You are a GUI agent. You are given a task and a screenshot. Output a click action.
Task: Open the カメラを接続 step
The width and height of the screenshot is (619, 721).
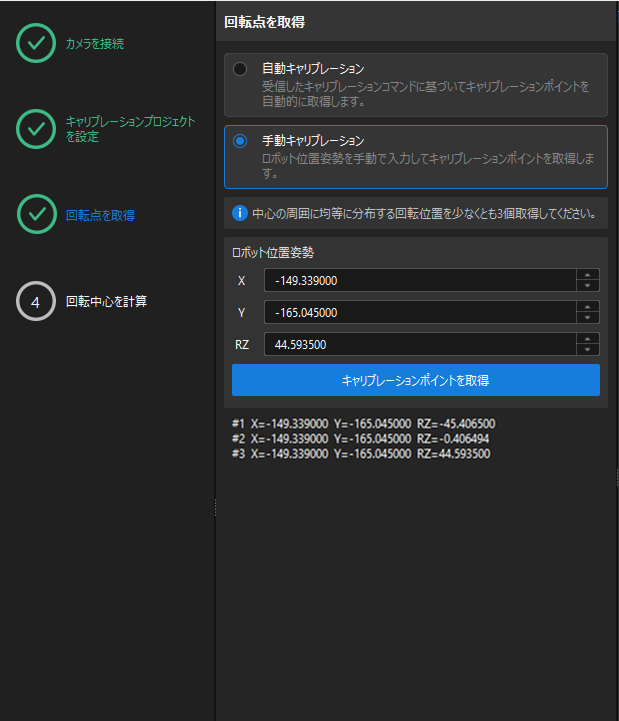95,44
